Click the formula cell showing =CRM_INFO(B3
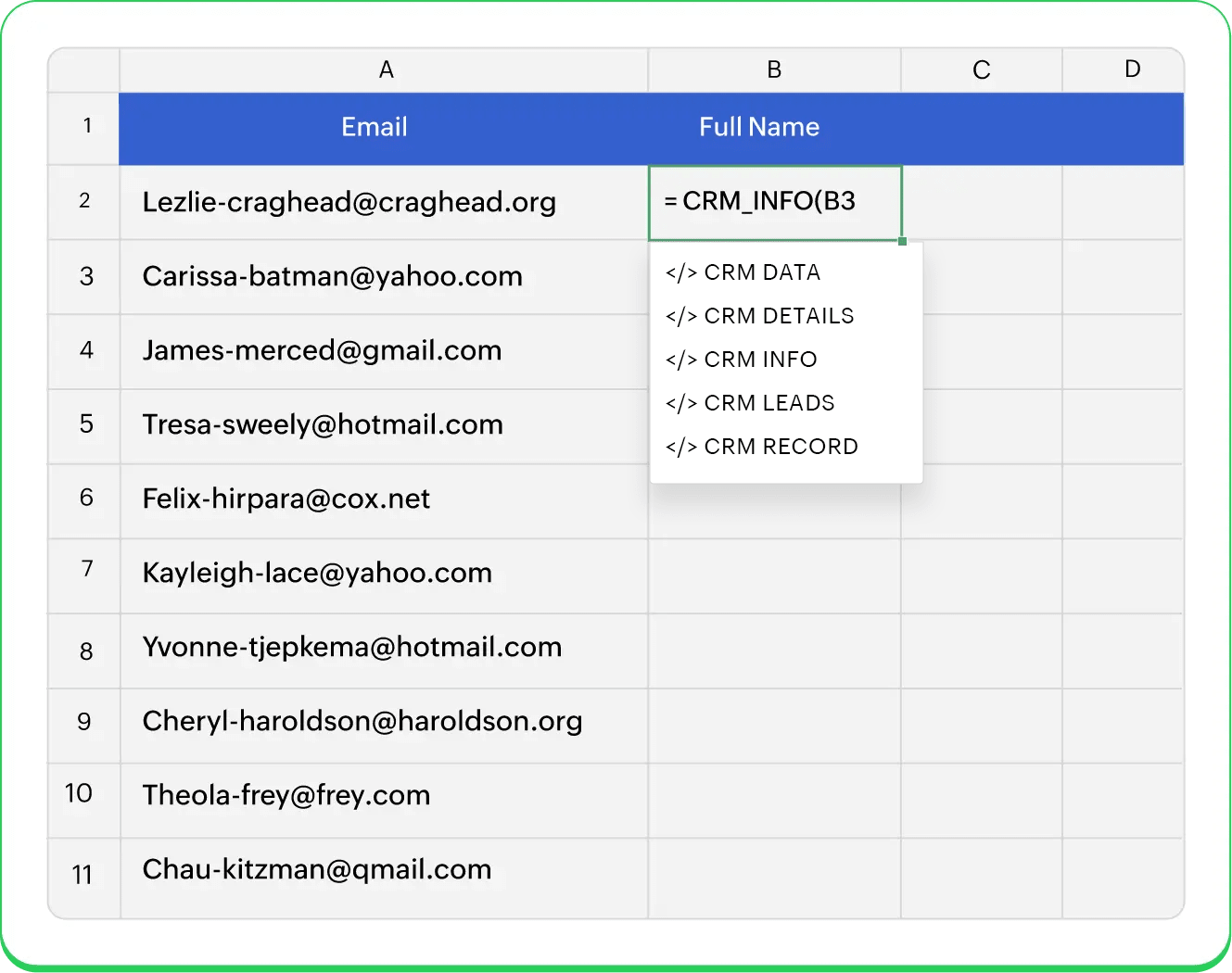The width and height of the screenshot is (1232, 973). (775, 202)
